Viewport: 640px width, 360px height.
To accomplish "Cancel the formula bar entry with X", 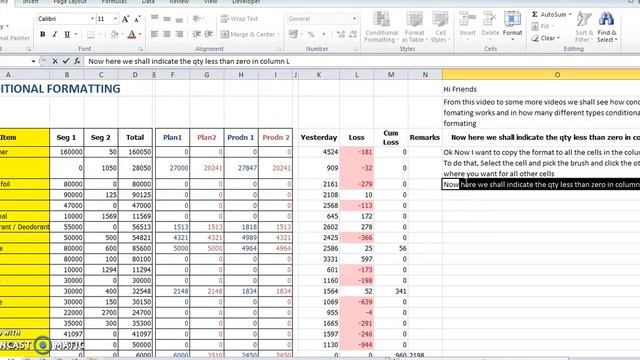I will [55, 61].
